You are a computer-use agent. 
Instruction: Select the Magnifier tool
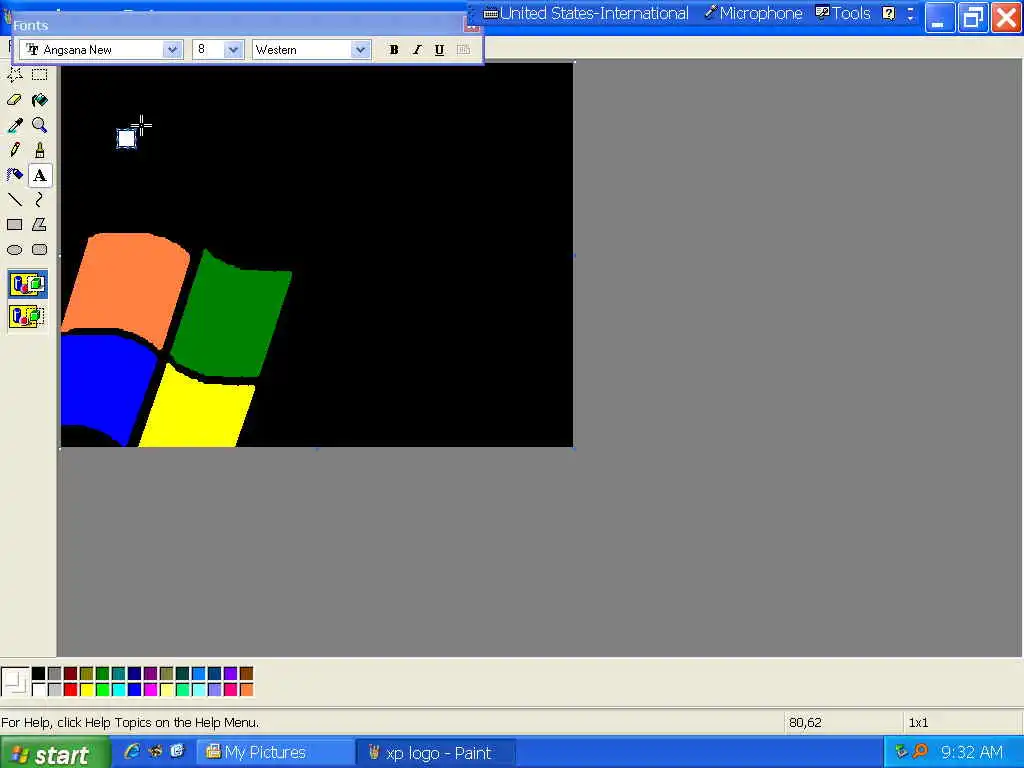(39, 125)
